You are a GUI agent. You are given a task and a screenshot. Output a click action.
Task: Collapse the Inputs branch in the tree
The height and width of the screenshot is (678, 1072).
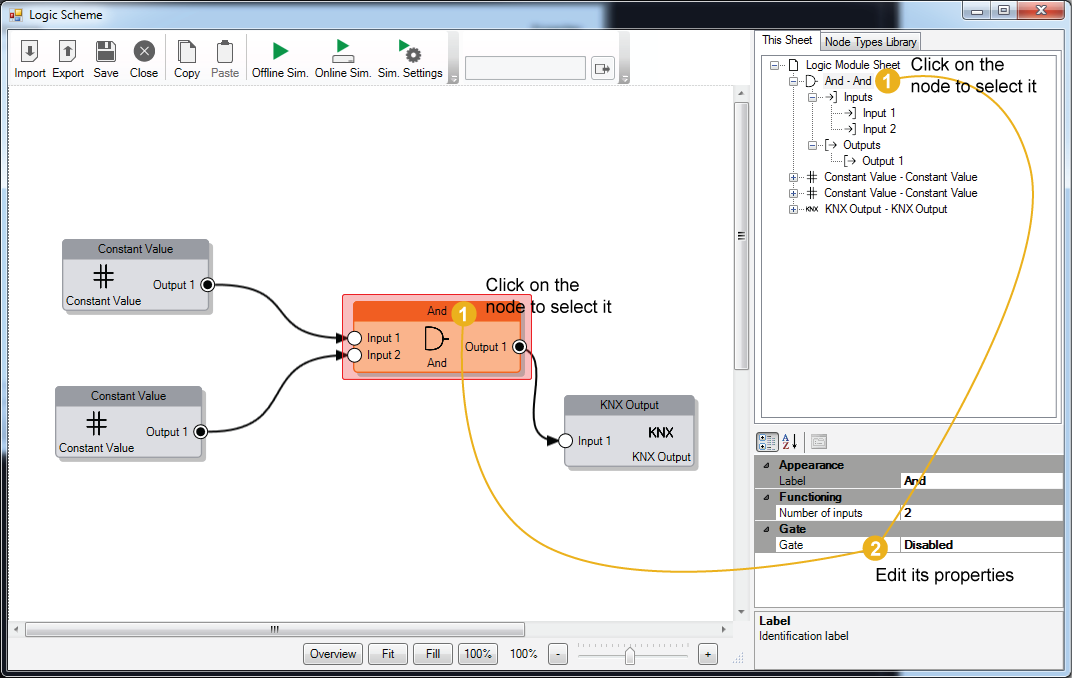[812, 97]
